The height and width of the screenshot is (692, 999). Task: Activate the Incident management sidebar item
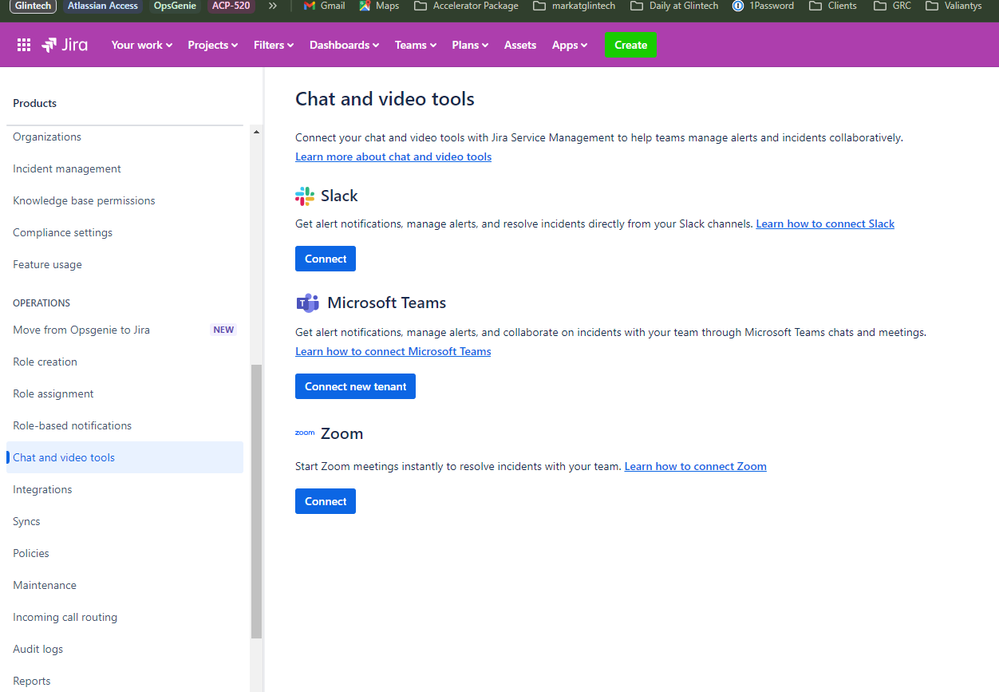(66, 168)
